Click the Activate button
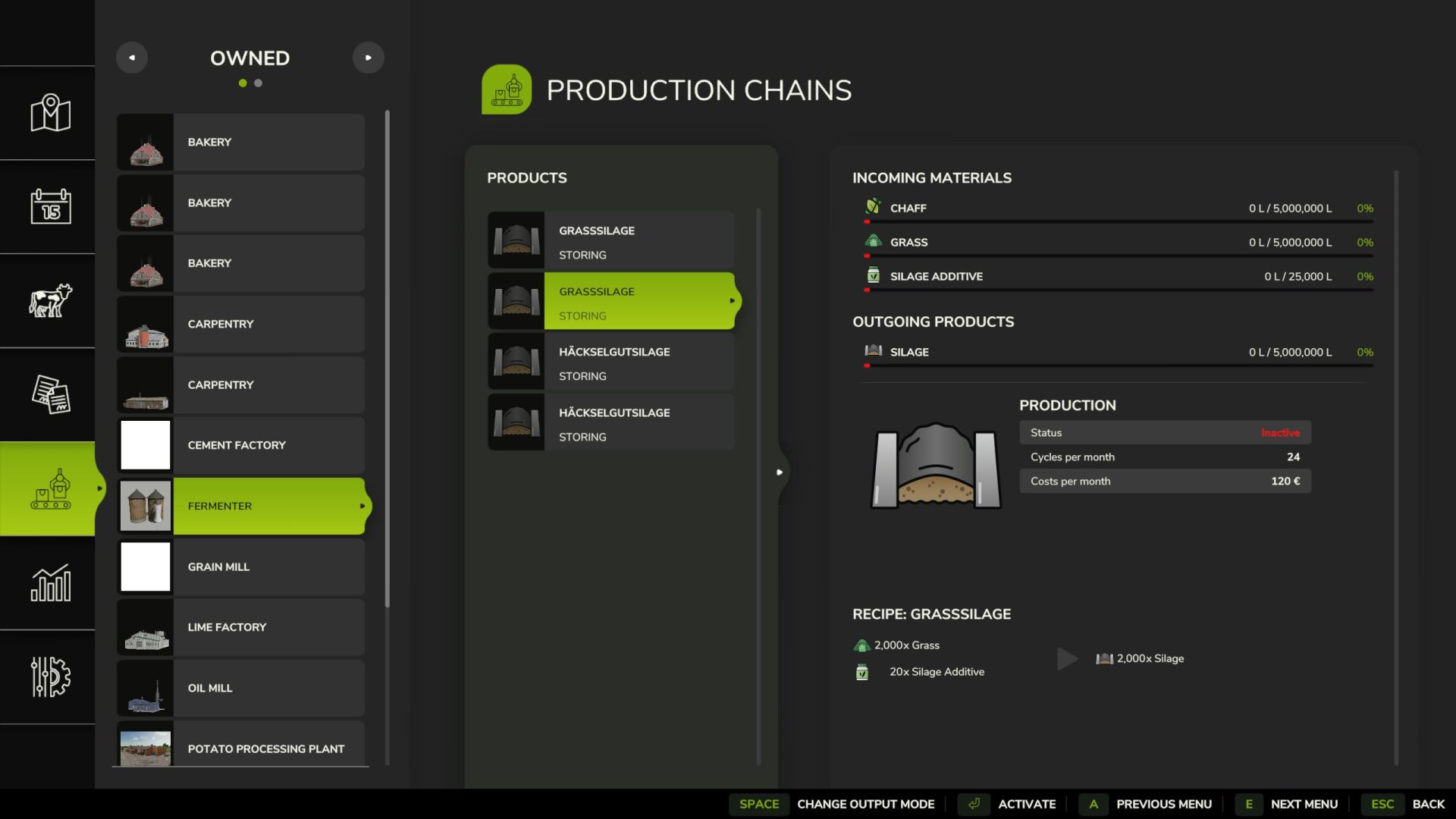 (1026, 804)
